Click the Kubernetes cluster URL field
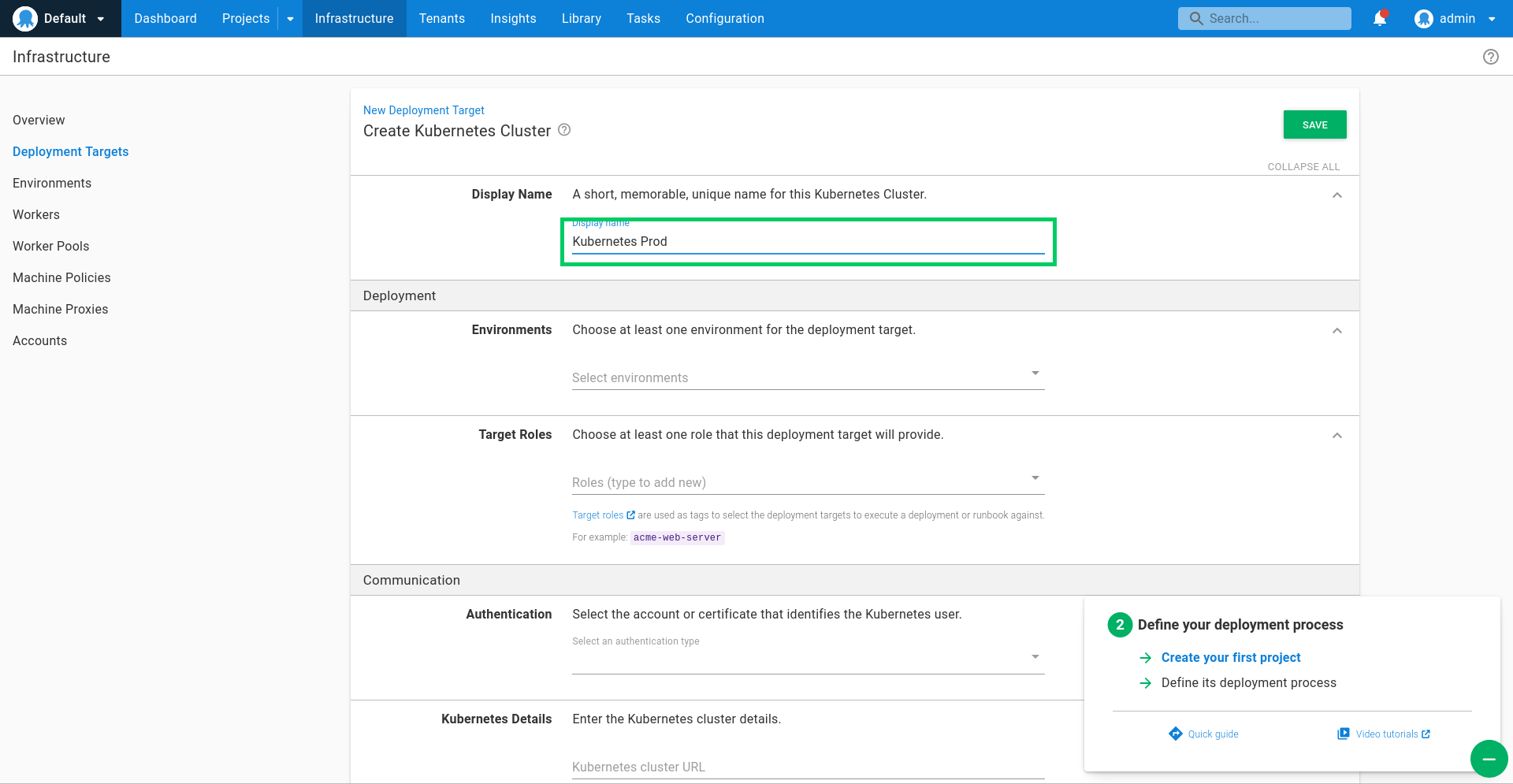Image resolution: width=1513 pixels, height=784 pixels. [x=808, y=767]
